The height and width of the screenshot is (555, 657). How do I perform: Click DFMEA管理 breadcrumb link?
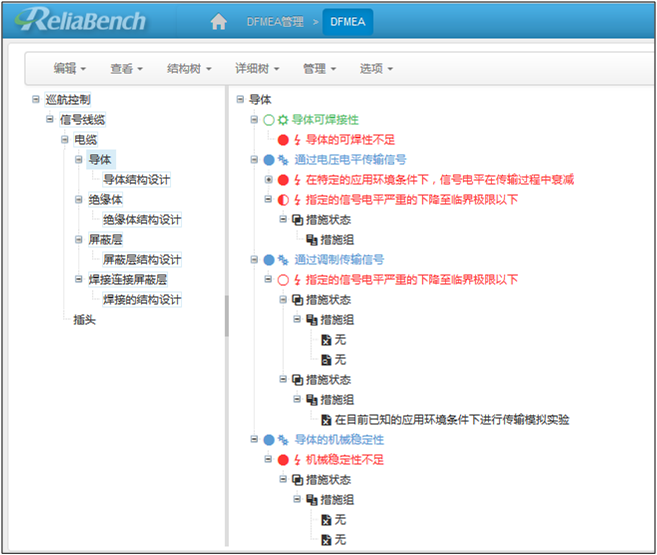click(x=275, y=22)
